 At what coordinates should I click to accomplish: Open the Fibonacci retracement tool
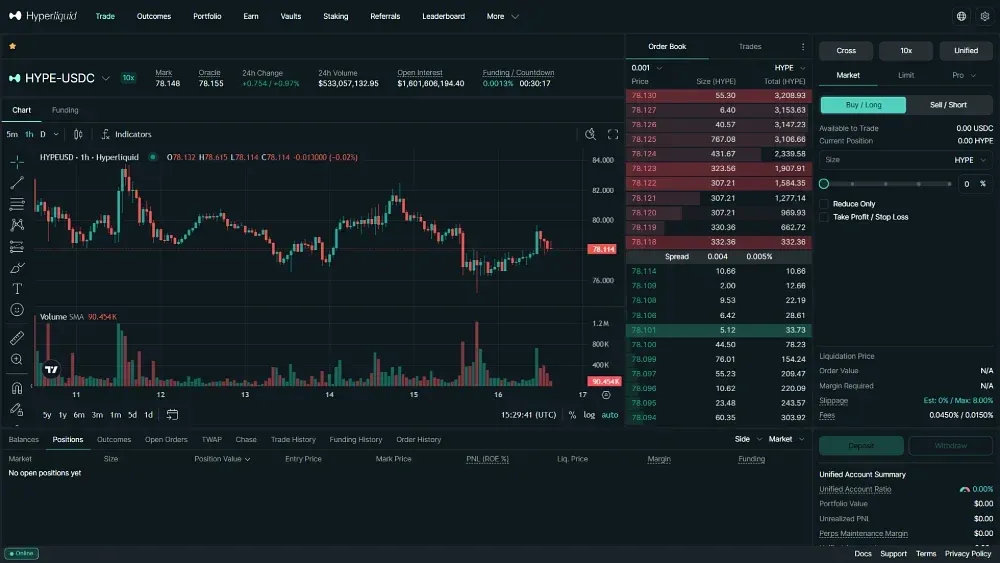click(17, 204)
